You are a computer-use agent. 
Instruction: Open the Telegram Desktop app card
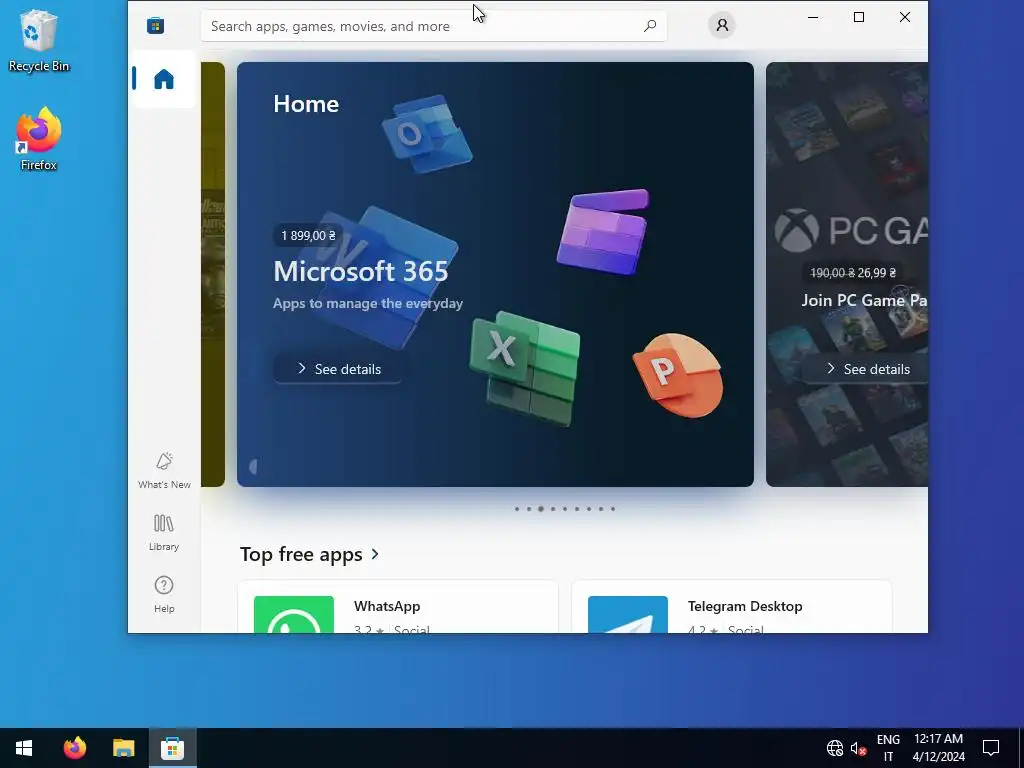tap(731, 607)
